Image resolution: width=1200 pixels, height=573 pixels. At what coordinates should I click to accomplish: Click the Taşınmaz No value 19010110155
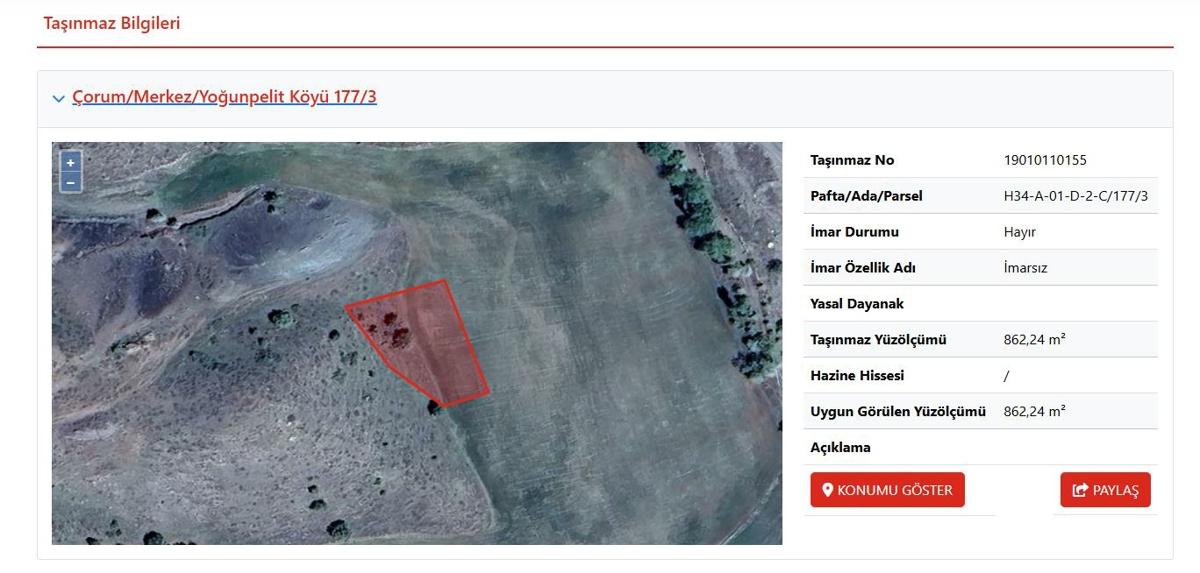pos(1045,160)
